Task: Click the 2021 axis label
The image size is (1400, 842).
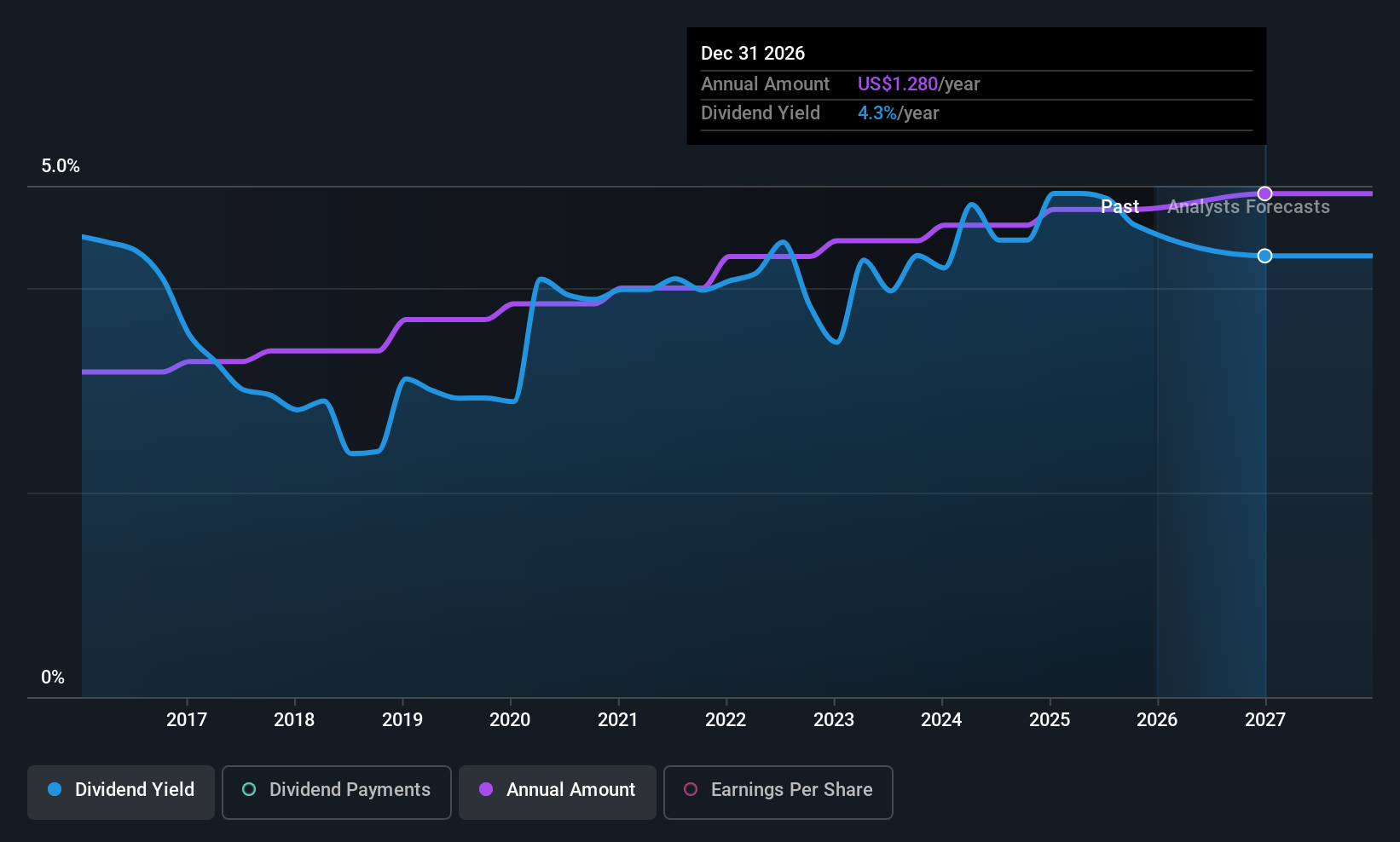Action: click(x=618, y=720)
